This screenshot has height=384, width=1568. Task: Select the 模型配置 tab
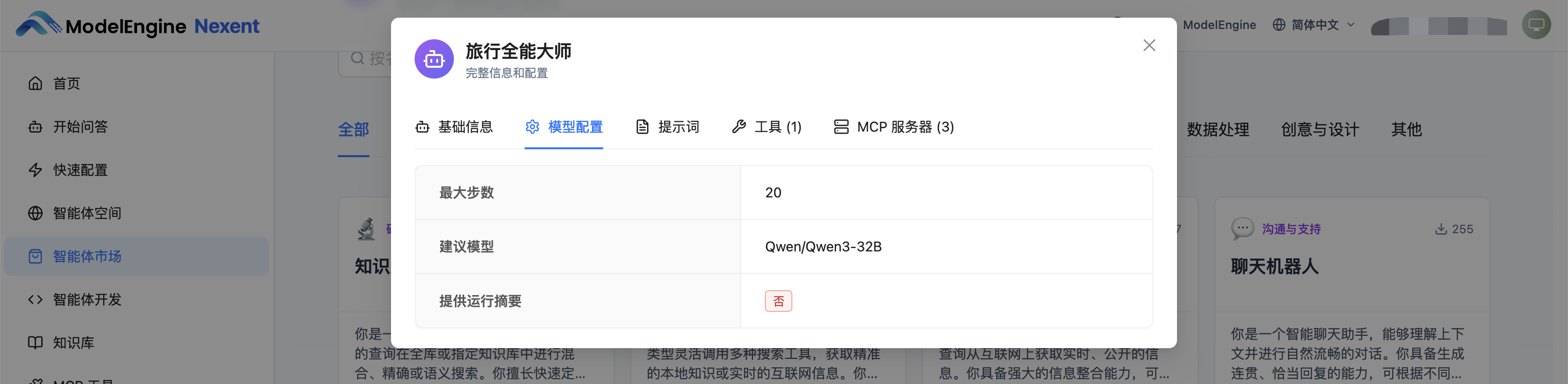point(563,127)
